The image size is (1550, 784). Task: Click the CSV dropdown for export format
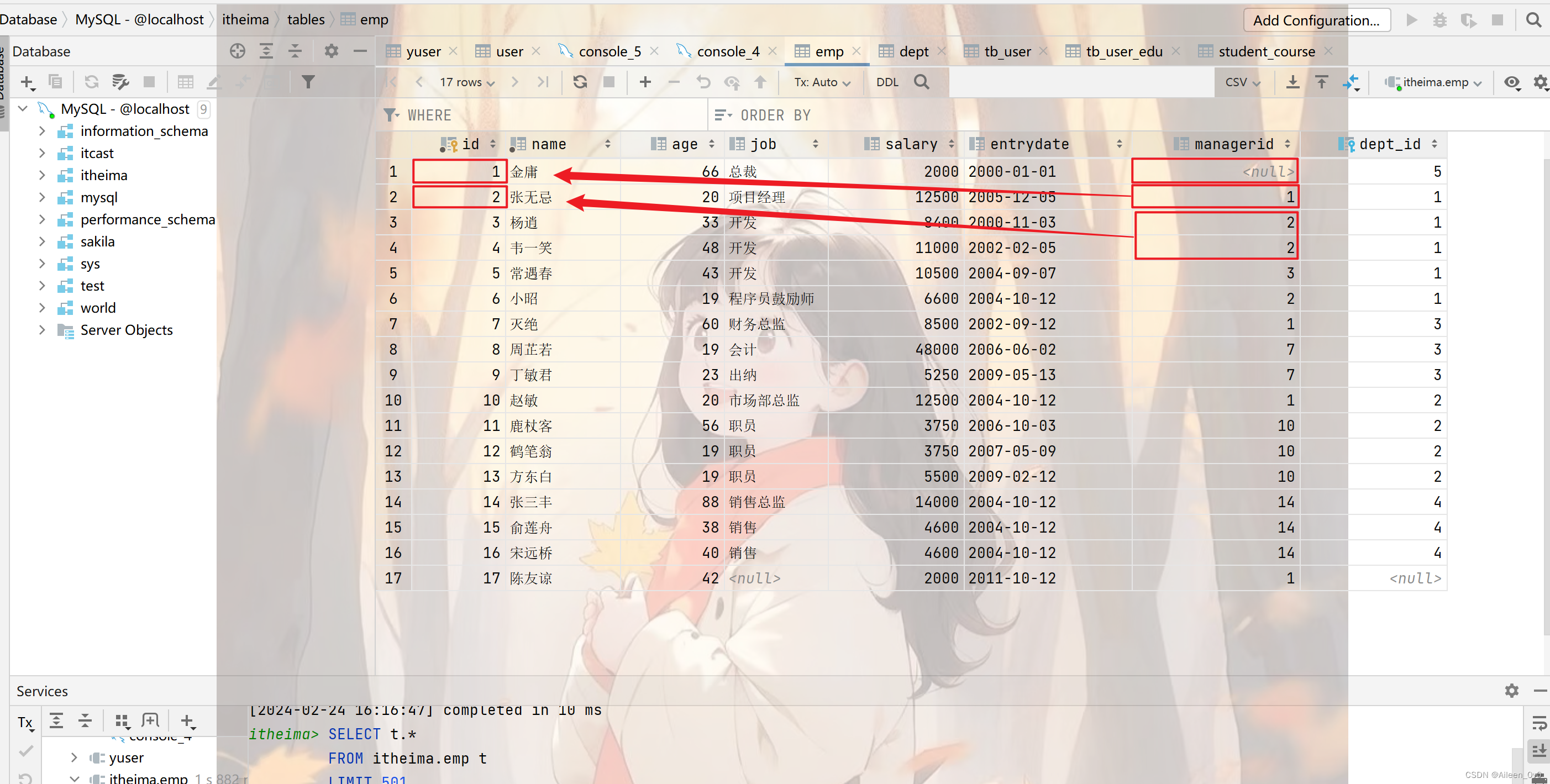[x=1242, y=82]
